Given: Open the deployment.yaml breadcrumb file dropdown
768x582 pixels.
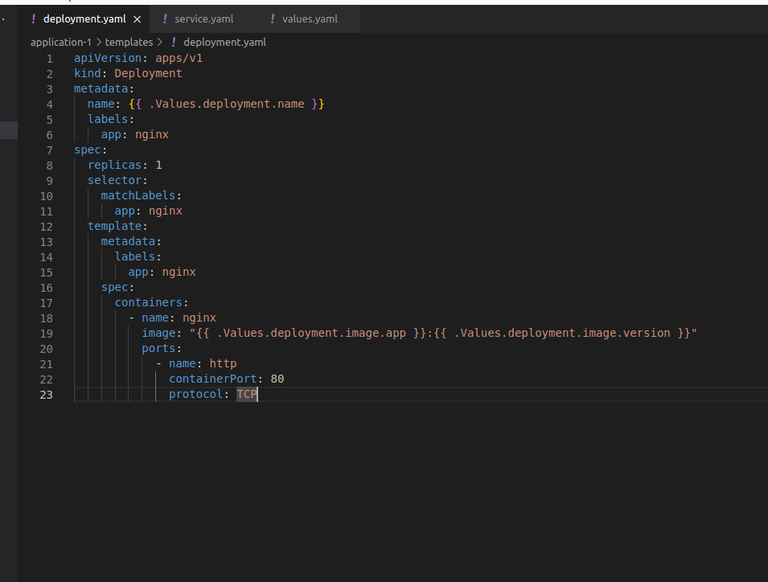Looking at the screenshot, I should tap(224, 42).
